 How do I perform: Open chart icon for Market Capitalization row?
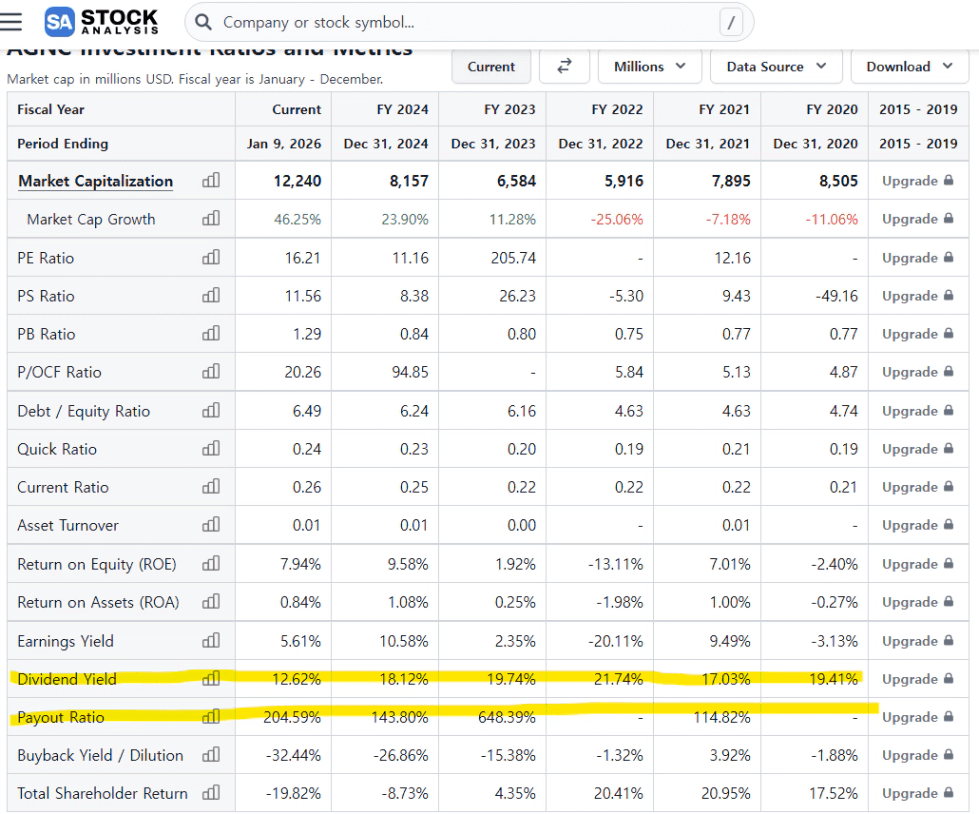pyautogui.click(x=211, y=181)
